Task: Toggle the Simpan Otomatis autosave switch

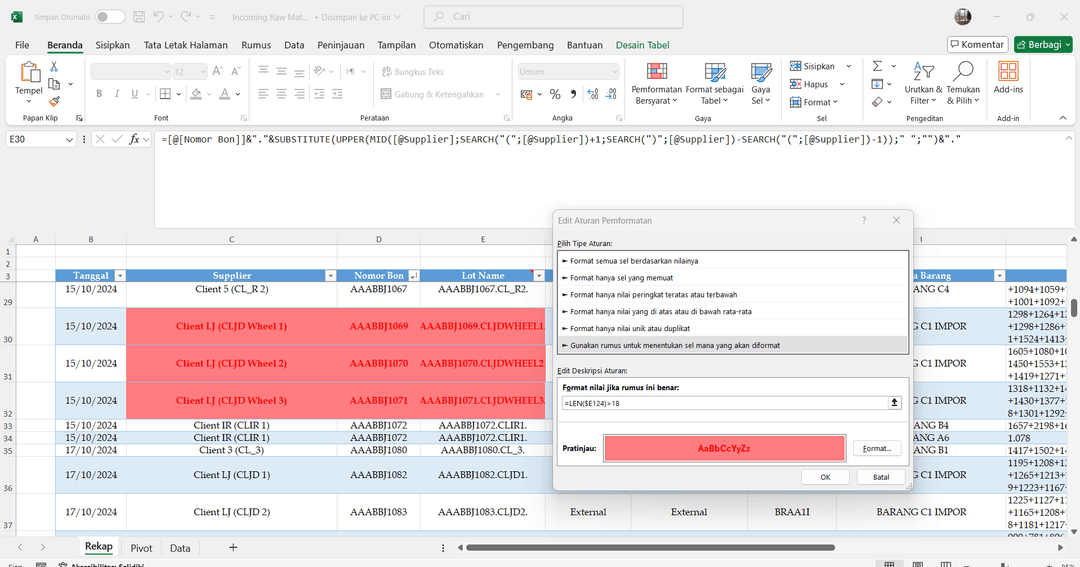Action: pos(110,17)
